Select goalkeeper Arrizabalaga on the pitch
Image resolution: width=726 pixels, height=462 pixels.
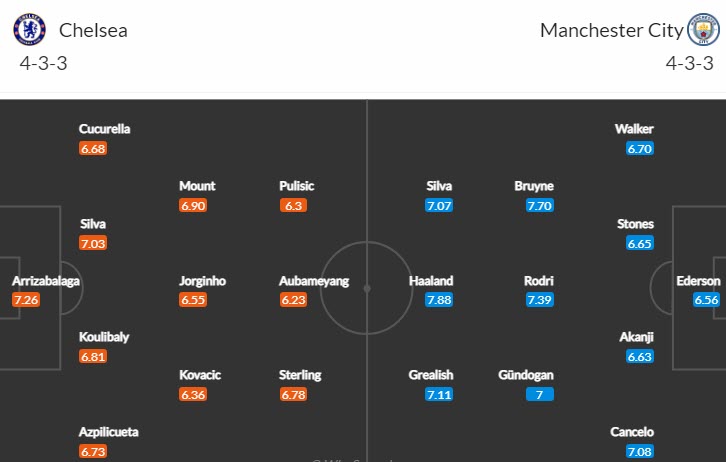tap(46, 282)
